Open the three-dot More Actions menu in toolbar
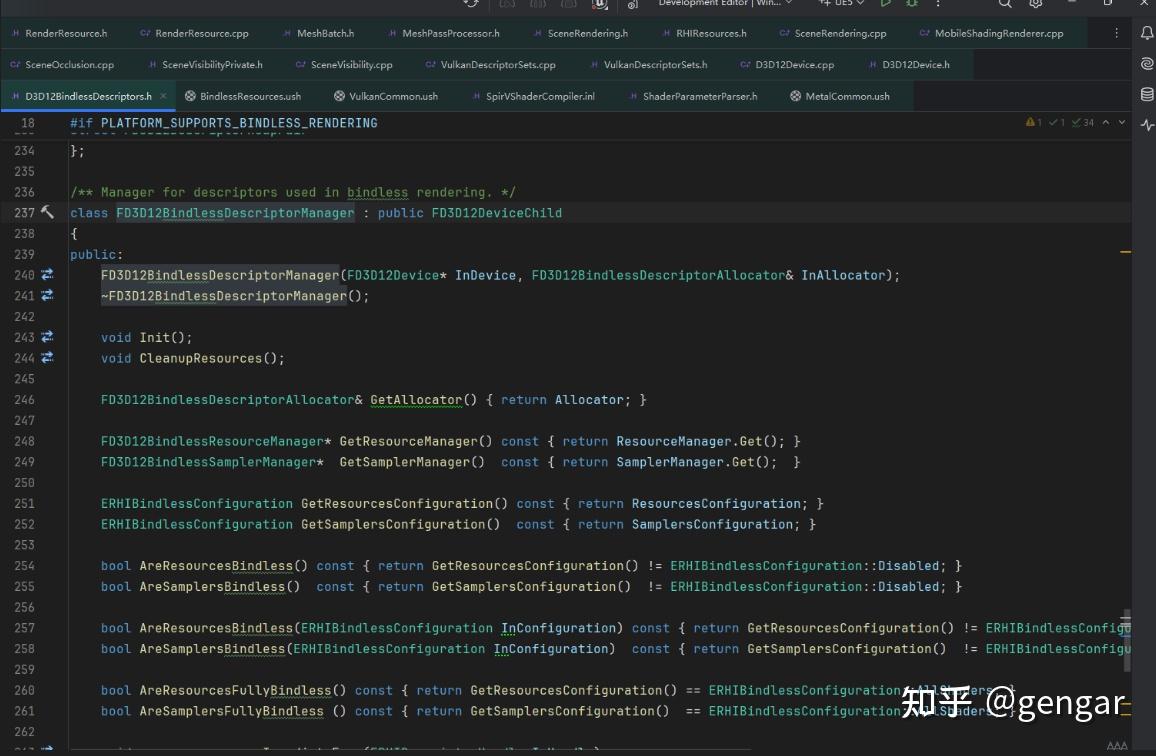Image resolution: width=1156 pixels, height=756 pixels. click(x=938, y=5)
